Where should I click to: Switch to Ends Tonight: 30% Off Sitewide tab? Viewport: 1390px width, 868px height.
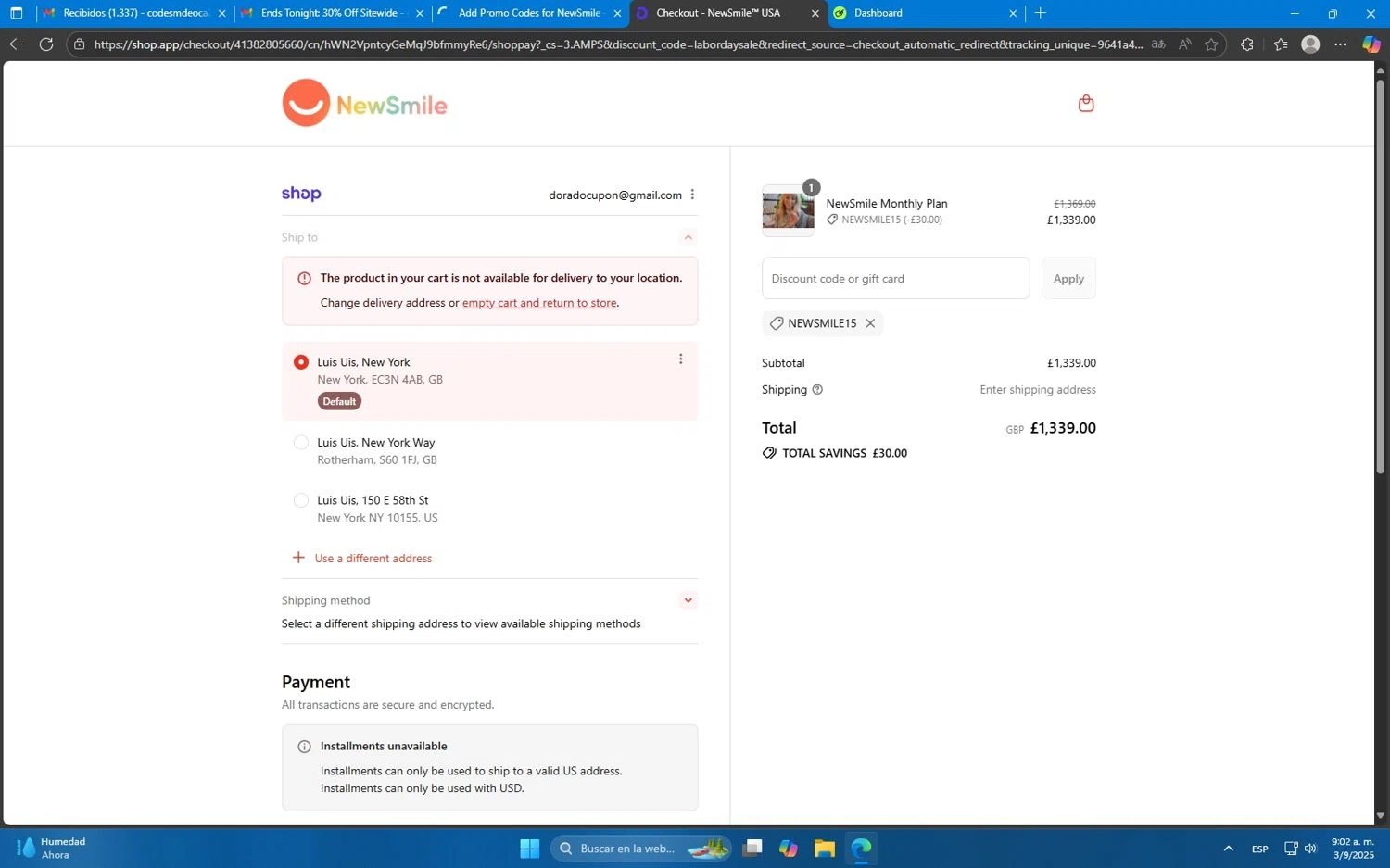click(x=330, y=13)
